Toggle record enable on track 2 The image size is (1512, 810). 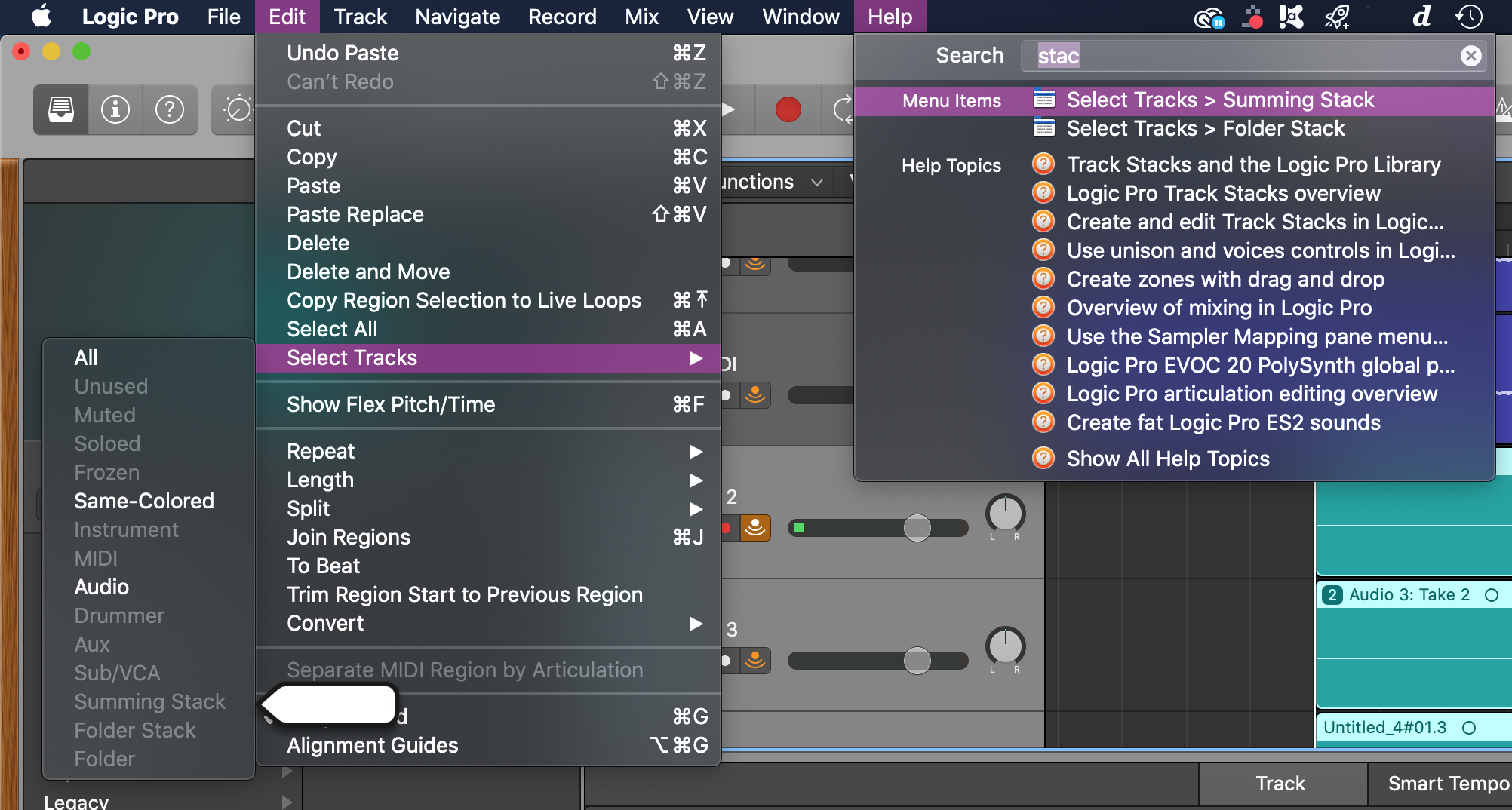point(726,528)
